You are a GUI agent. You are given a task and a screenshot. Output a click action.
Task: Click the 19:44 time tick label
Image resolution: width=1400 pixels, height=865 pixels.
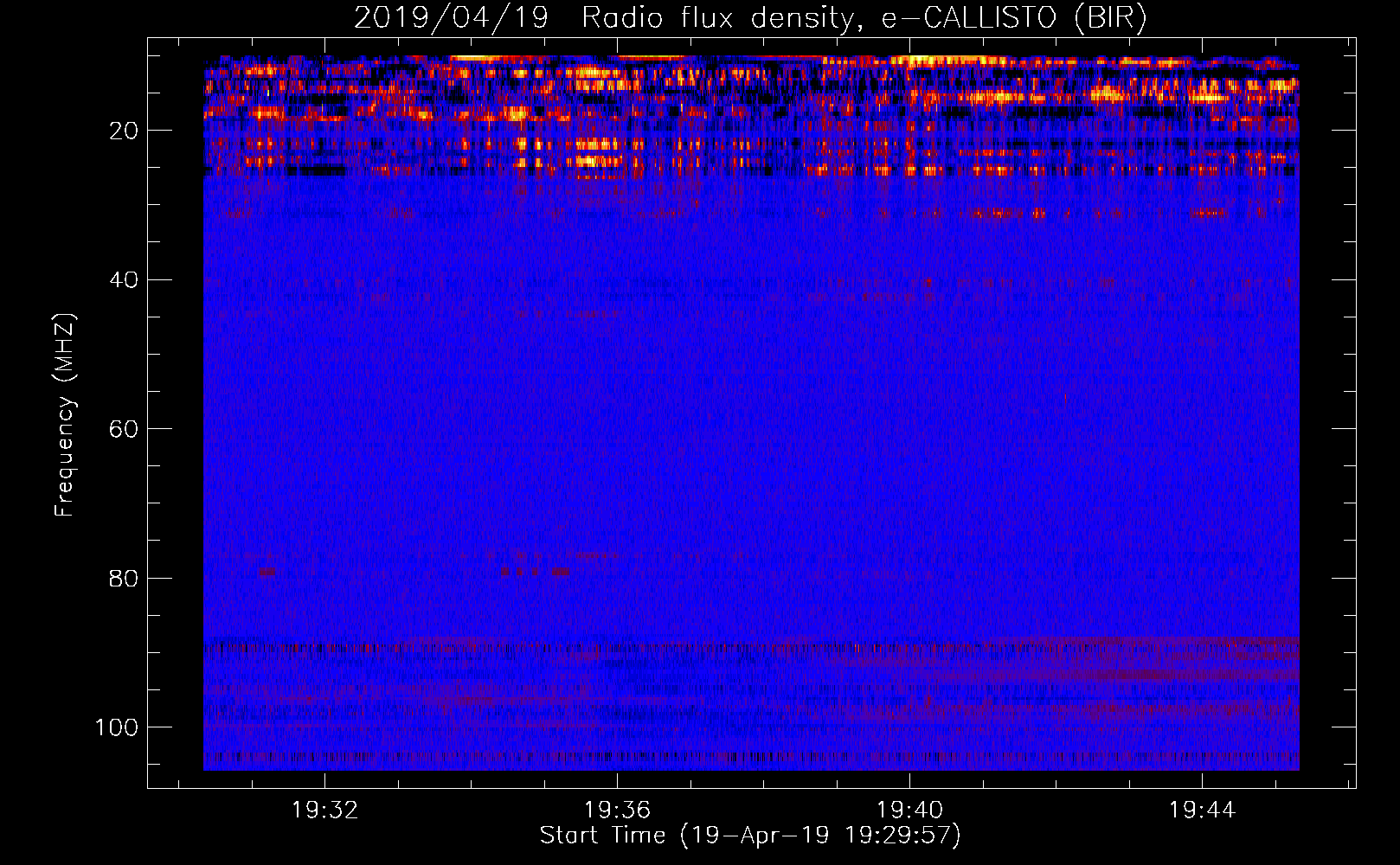(x=1202, y=811)
